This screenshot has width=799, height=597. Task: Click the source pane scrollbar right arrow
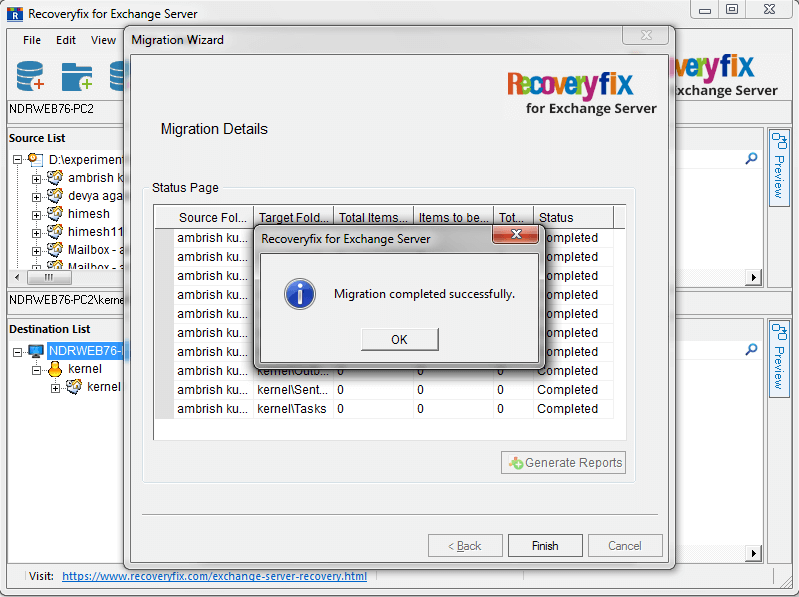[x=753, y=278]
